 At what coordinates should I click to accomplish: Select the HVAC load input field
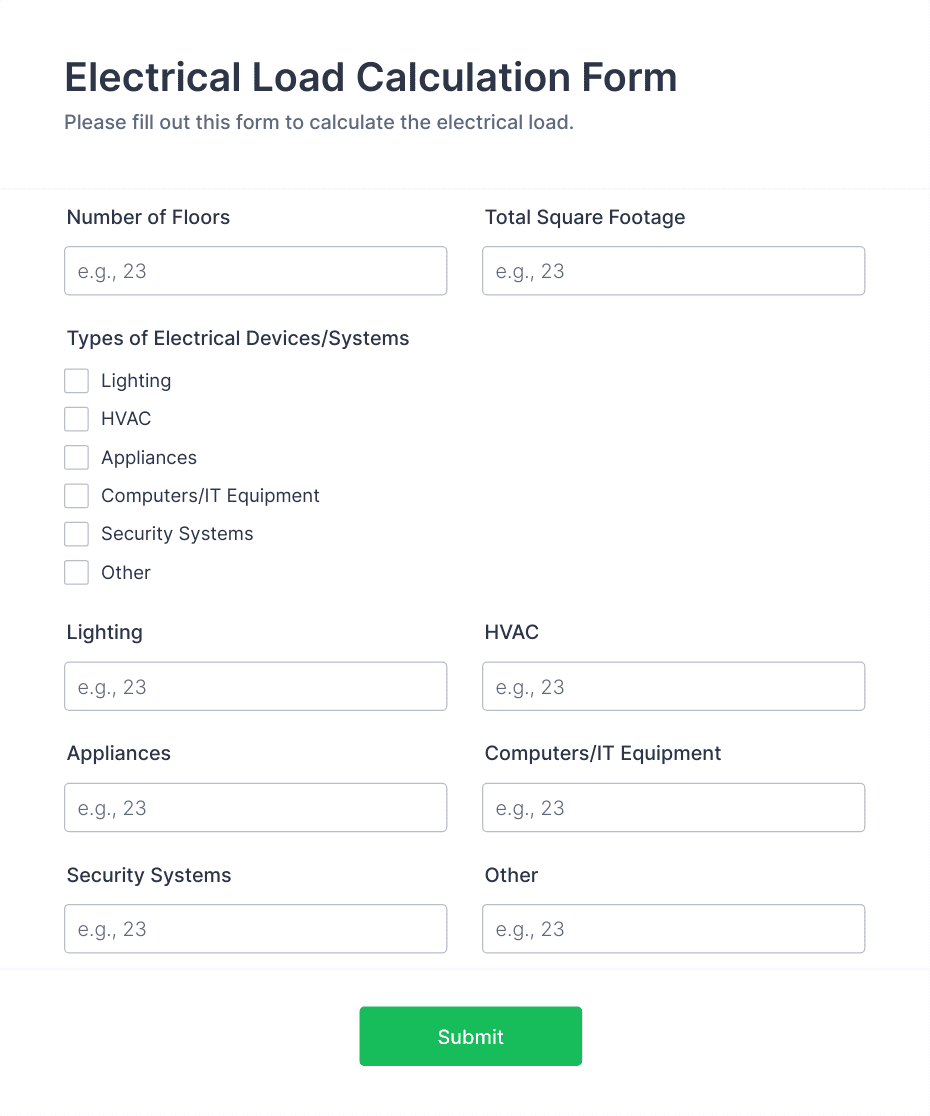[673, 686]
